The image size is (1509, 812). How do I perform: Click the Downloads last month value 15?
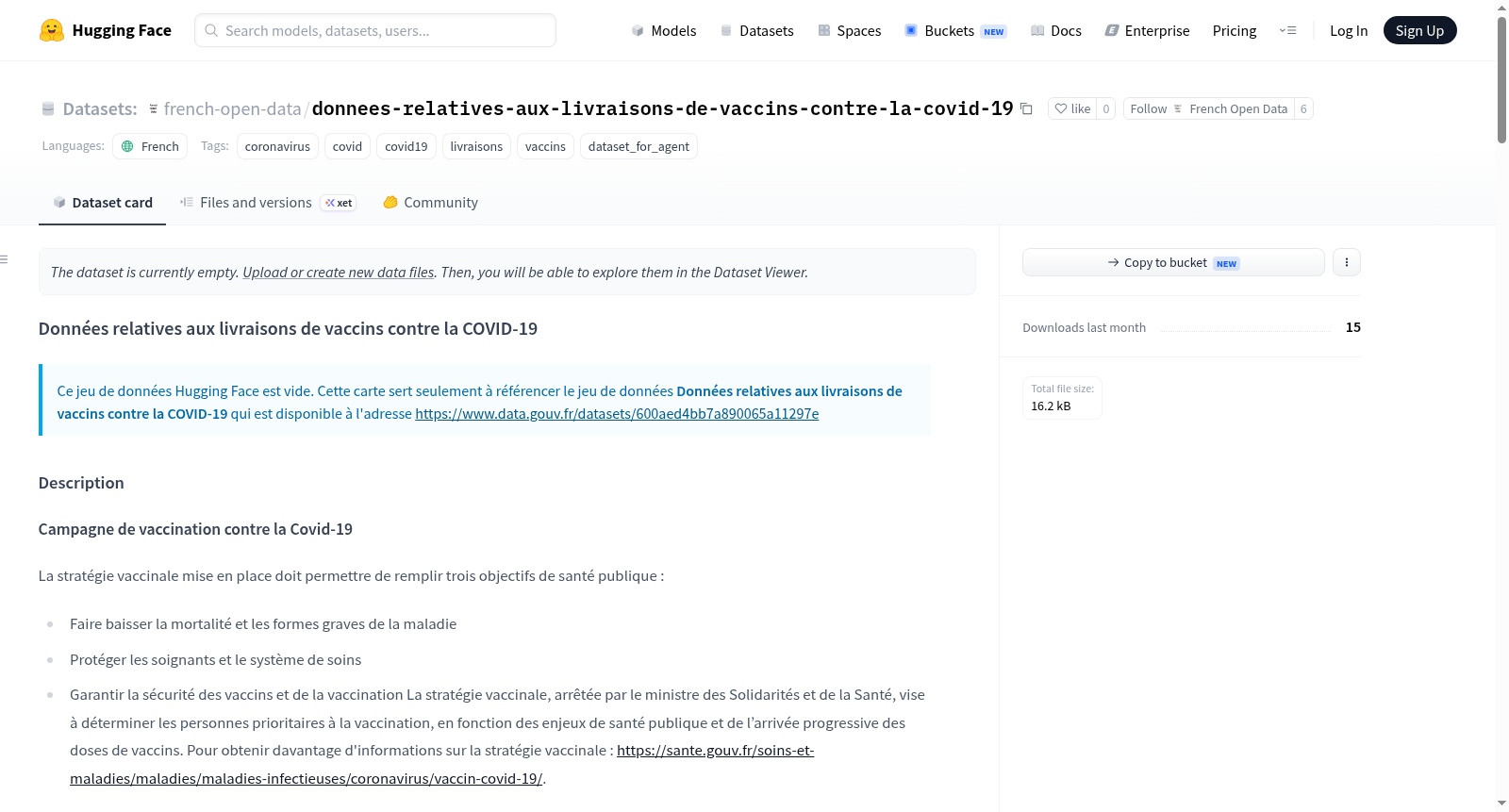(x=1353, y=327)
